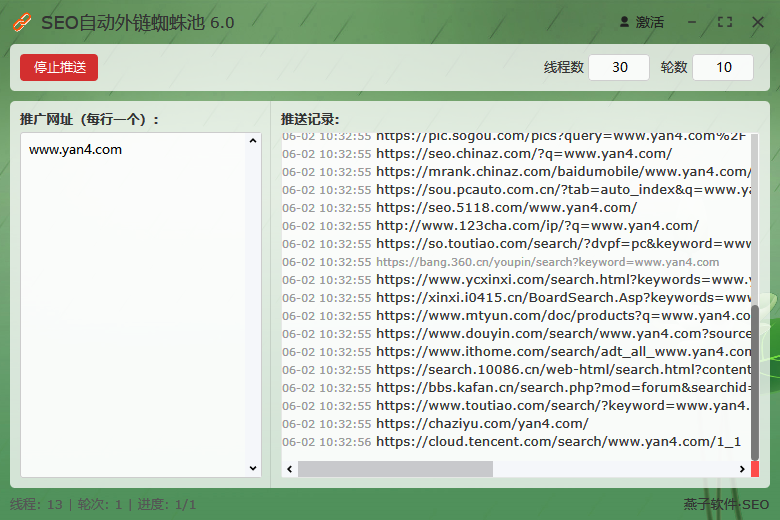Screen dimensions: 780x520
Task: Click the log horizontal scroll left arrow
Action: point(290,469)
